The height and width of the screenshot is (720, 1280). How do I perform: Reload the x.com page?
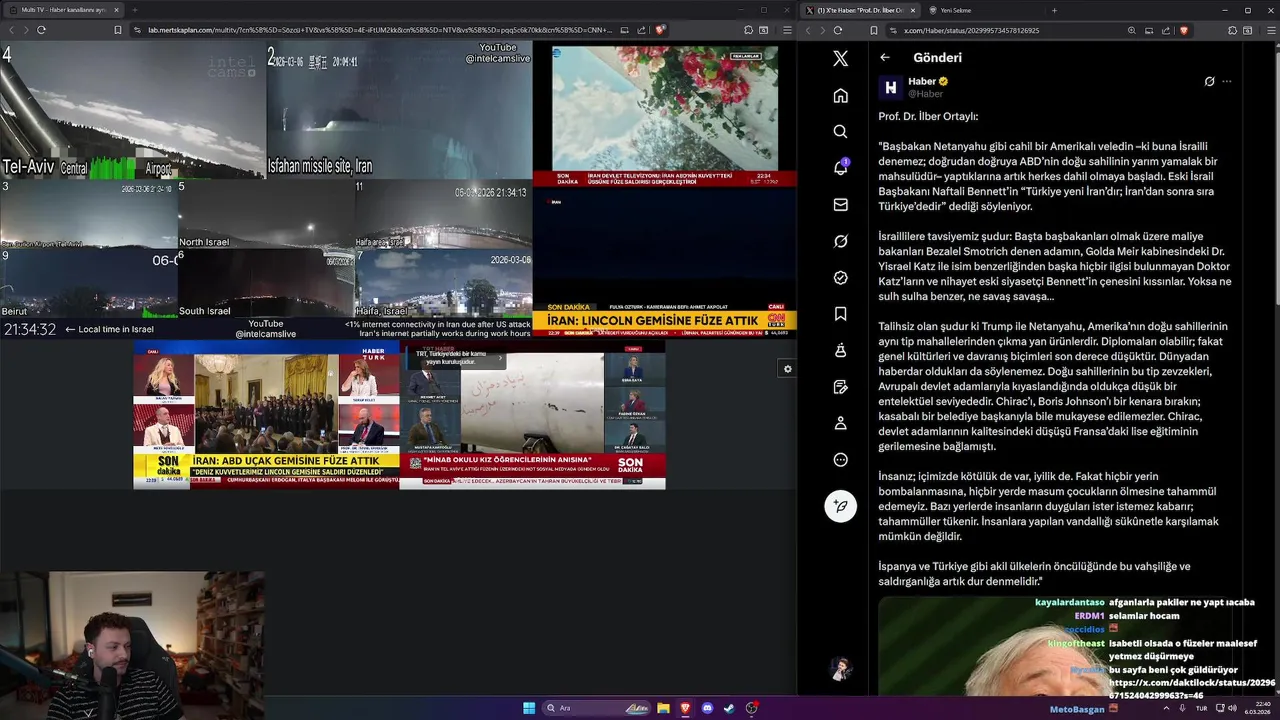[838, 30]
